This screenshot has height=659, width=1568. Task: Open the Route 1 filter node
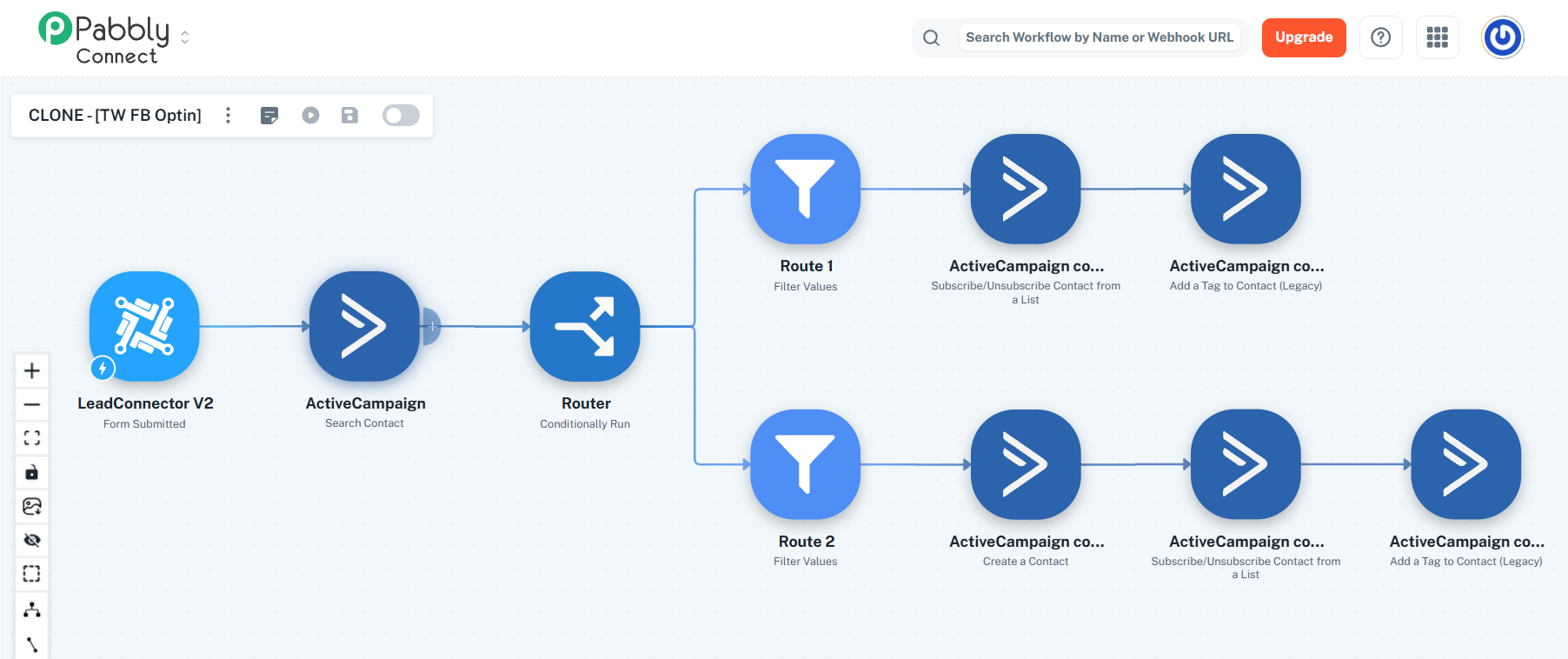tap(806, 189)
